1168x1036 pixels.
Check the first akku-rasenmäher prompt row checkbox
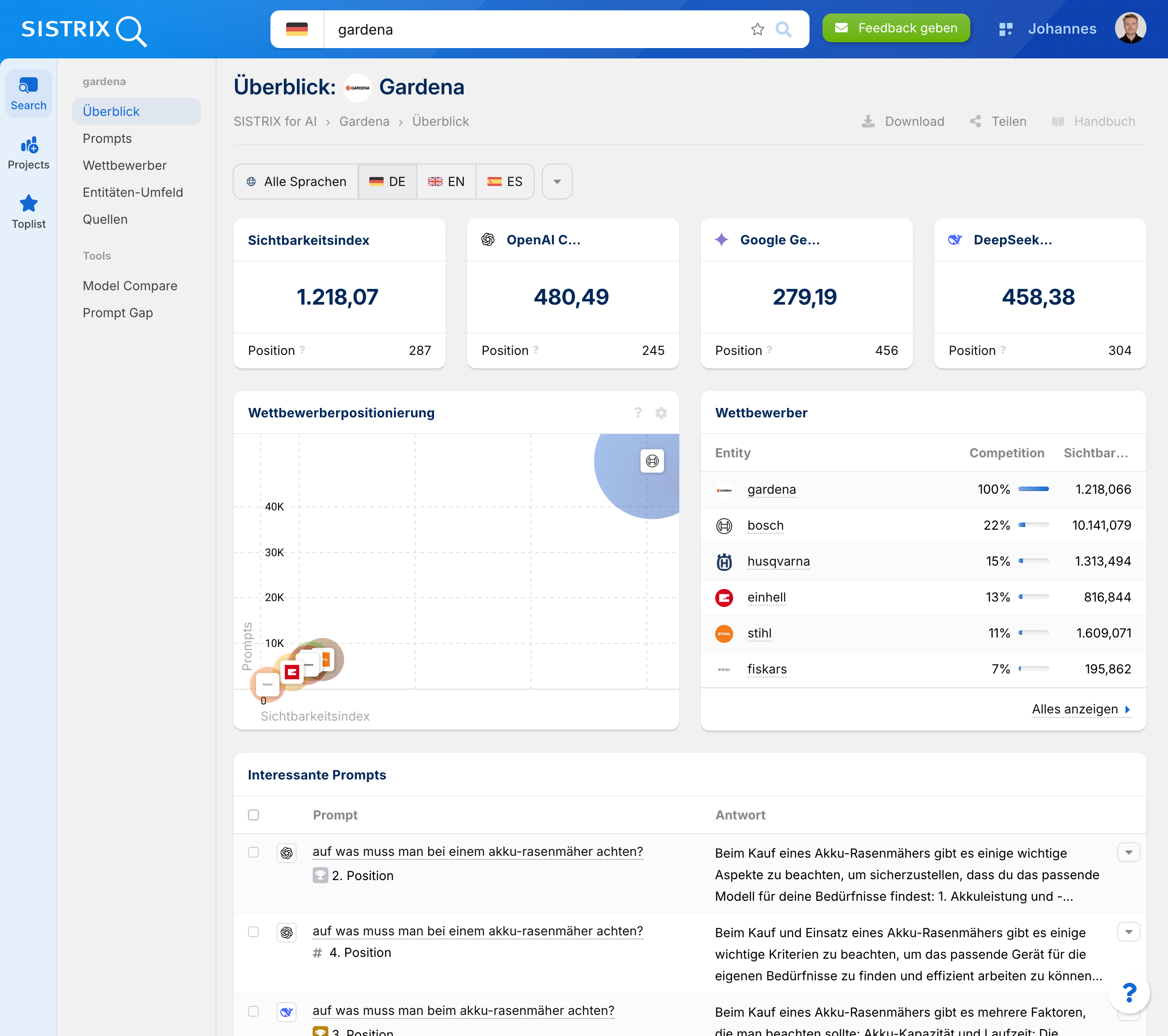253,852
